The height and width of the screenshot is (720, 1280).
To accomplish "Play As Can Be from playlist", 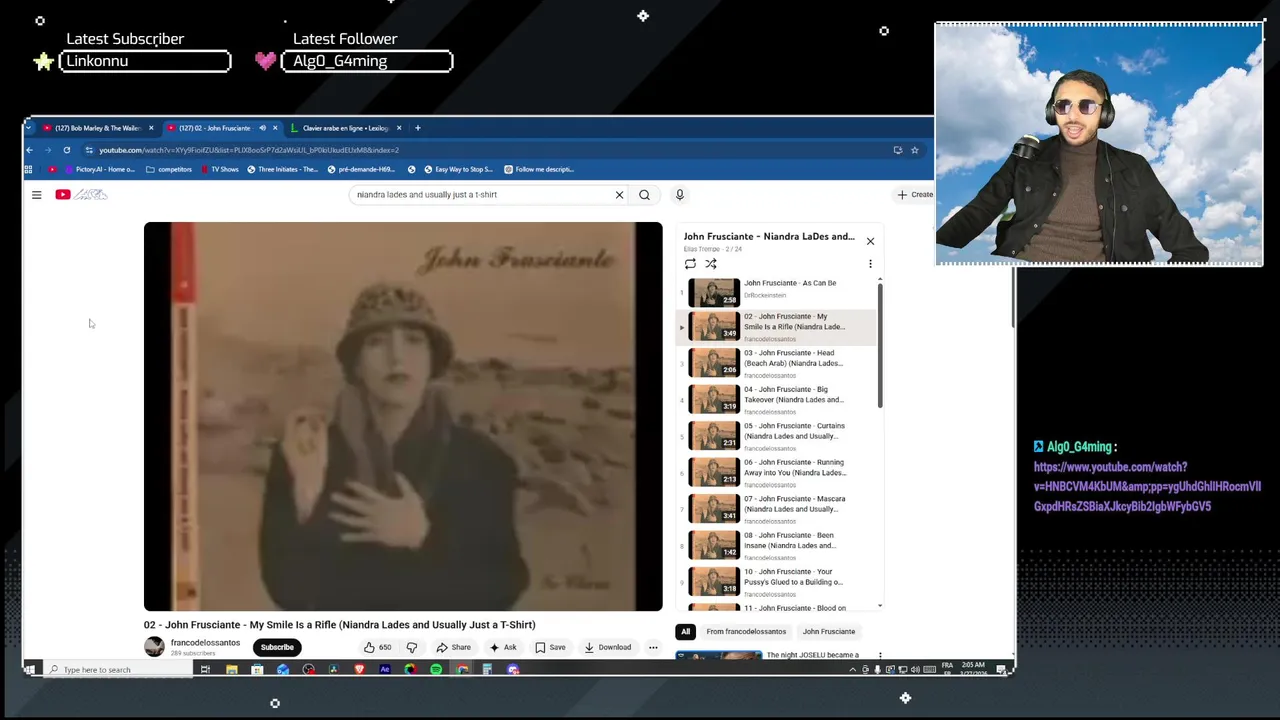I will (778, 292).
